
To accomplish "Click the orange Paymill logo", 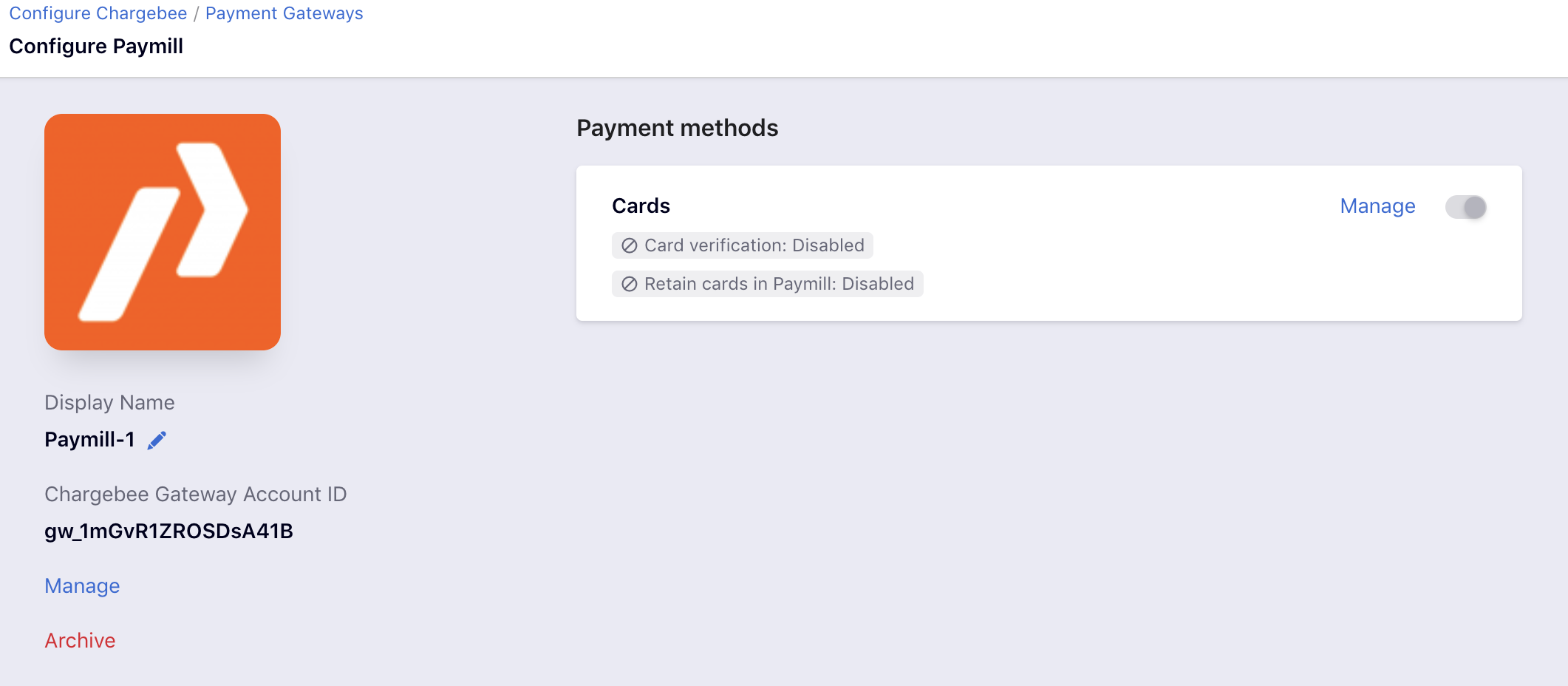I will pos(163,232).
